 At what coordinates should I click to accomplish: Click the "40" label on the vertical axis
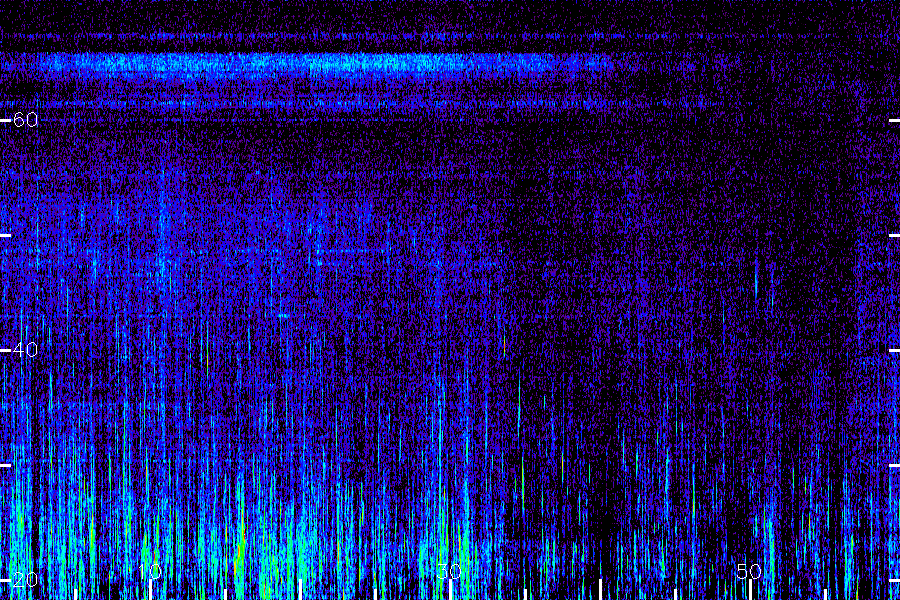[x=25, y=350]
